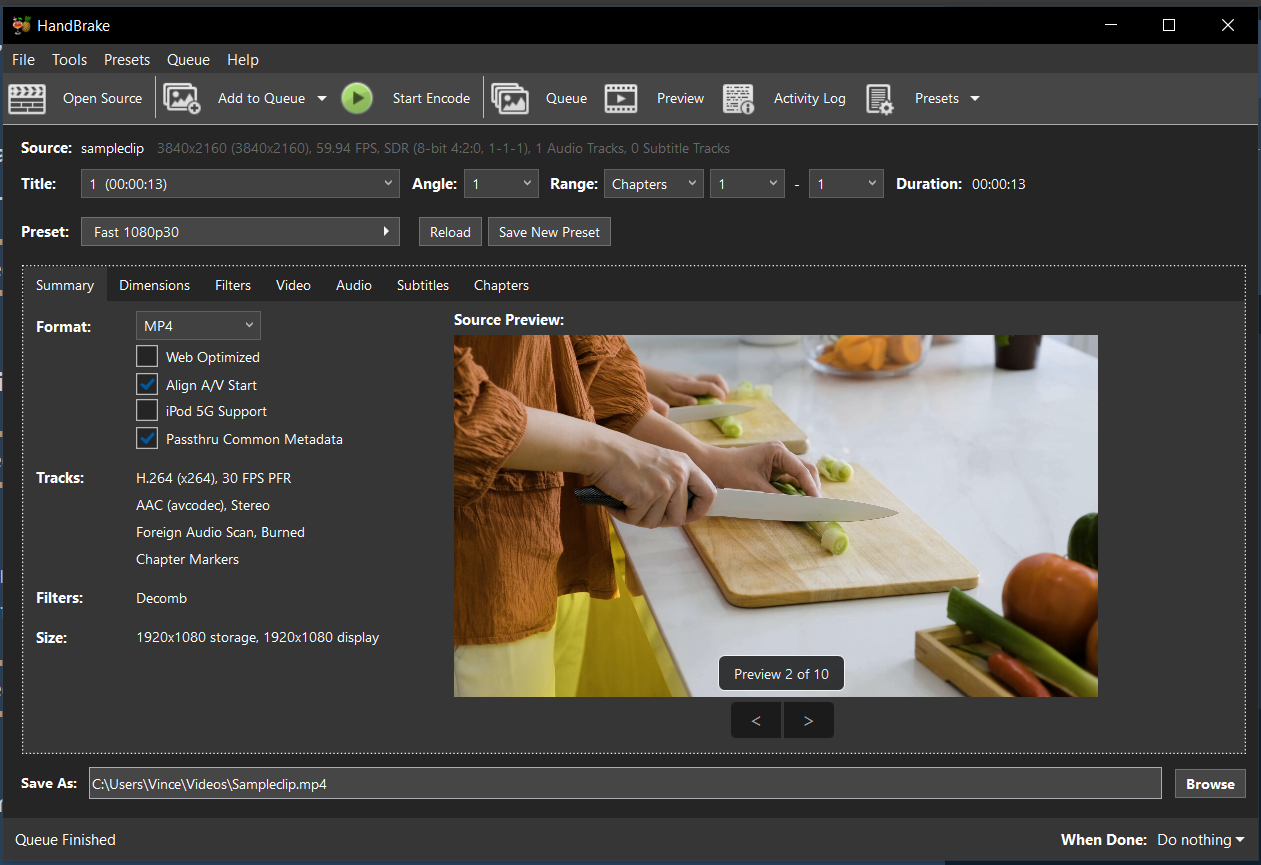Open the Activity Log icon
This screenshot has width=1261, height=865.
point(738,98)
